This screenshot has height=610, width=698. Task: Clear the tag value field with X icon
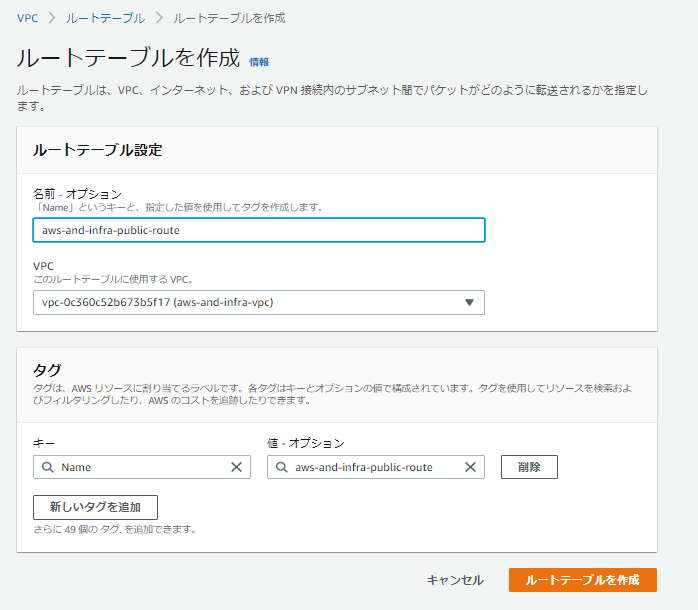[470, 467]
